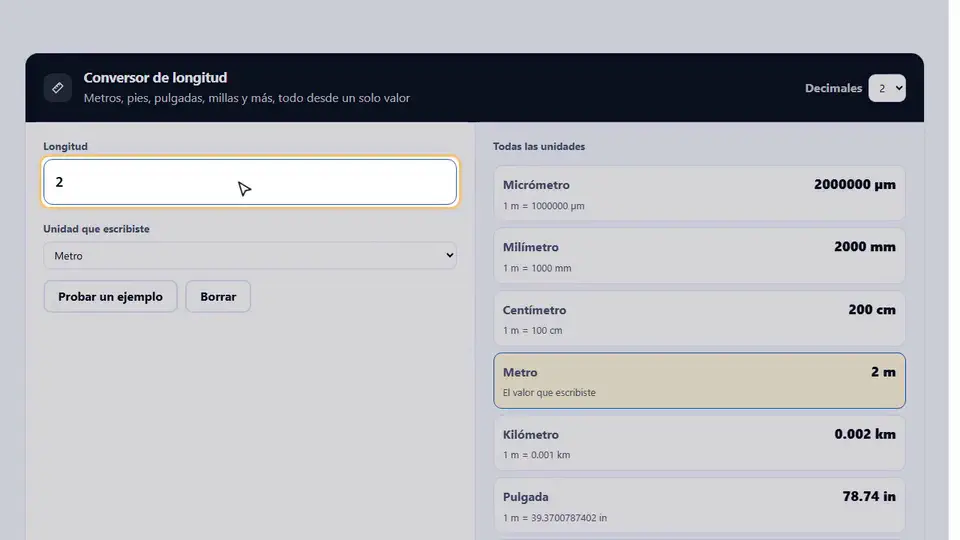
Task: Click the 2 m value in Metro card
Action: click(x=883, y=372)
